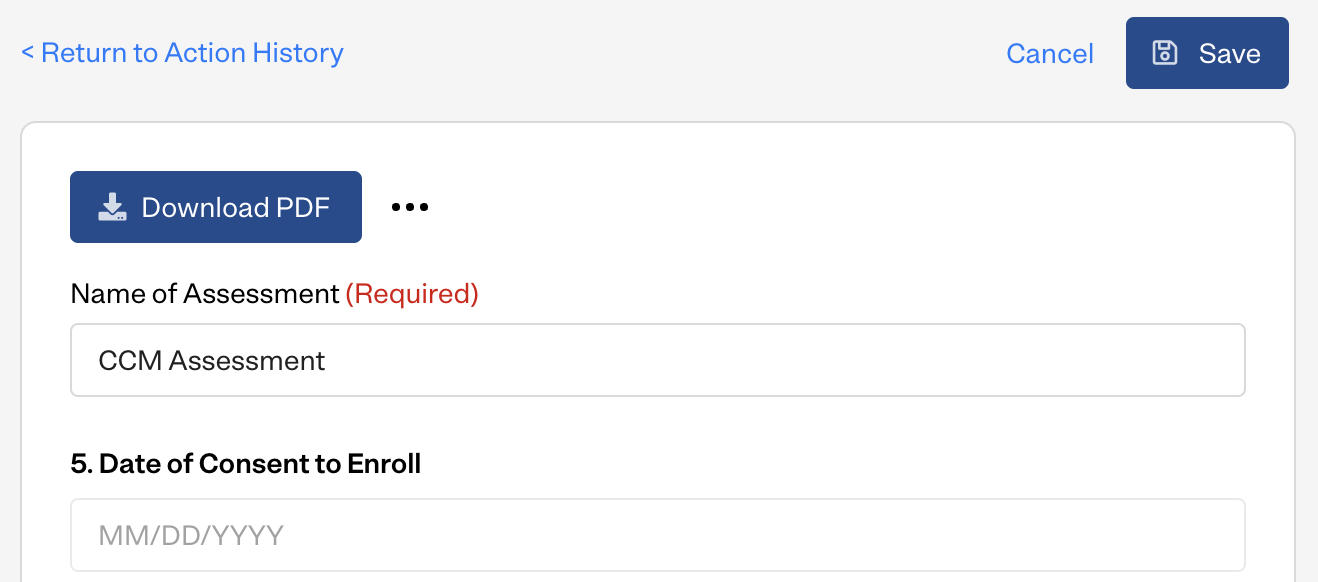Click the Date of Consent to Enroll input
This screenshot has width=1318, height=582.
[x=658, y=535]
